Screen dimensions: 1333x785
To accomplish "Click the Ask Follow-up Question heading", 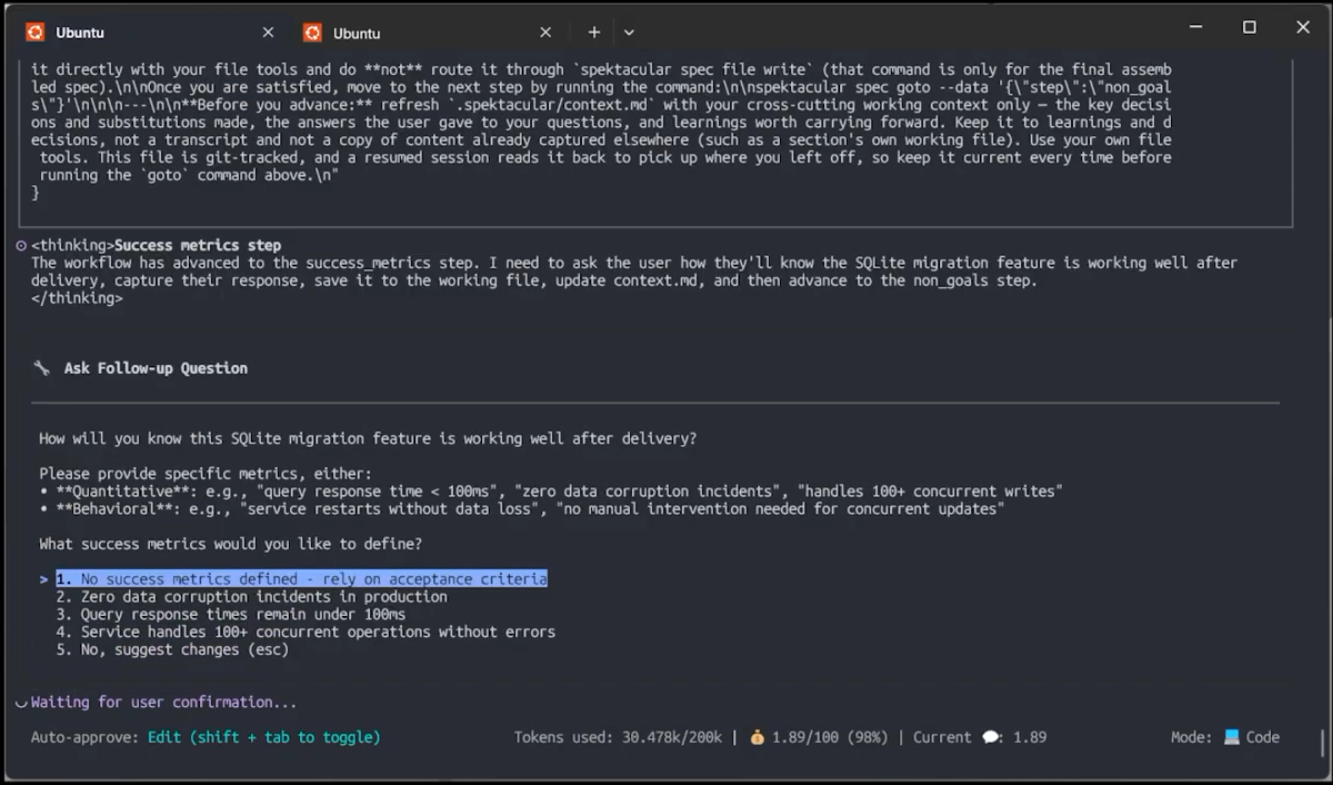I will coord(156,368).
